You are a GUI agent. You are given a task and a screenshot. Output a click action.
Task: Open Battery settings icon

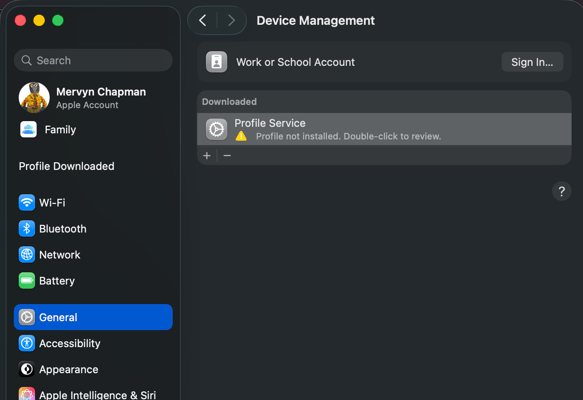[x=27, y=281]
